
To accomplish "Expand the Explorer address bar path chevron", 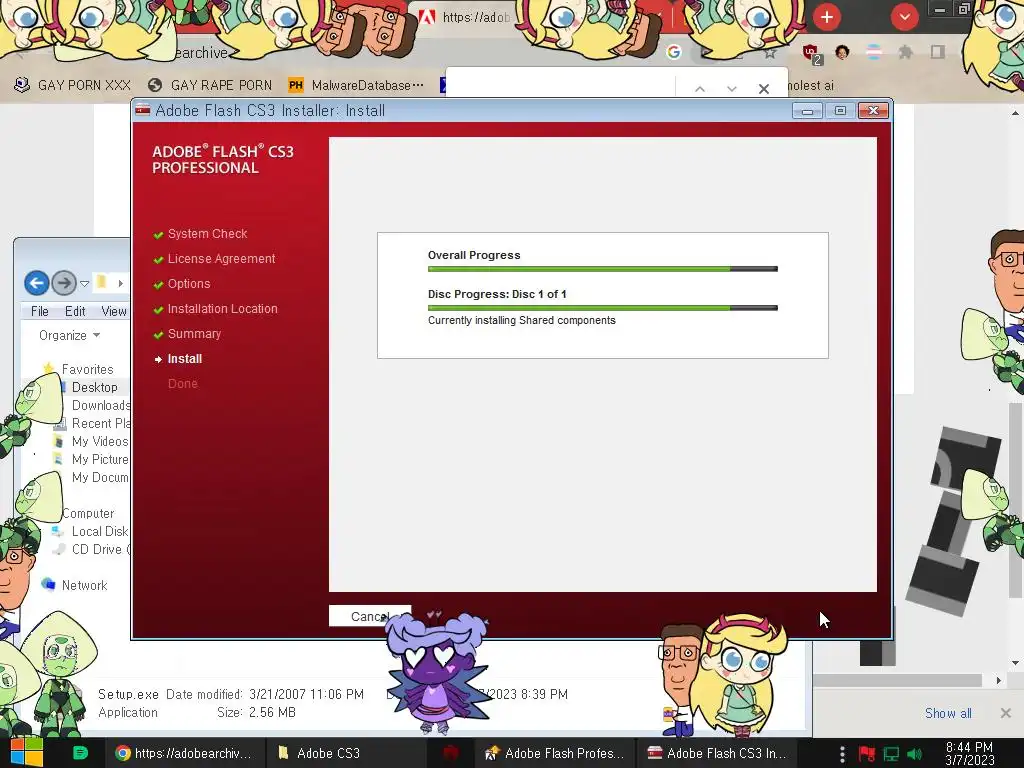I will (121, 283).
